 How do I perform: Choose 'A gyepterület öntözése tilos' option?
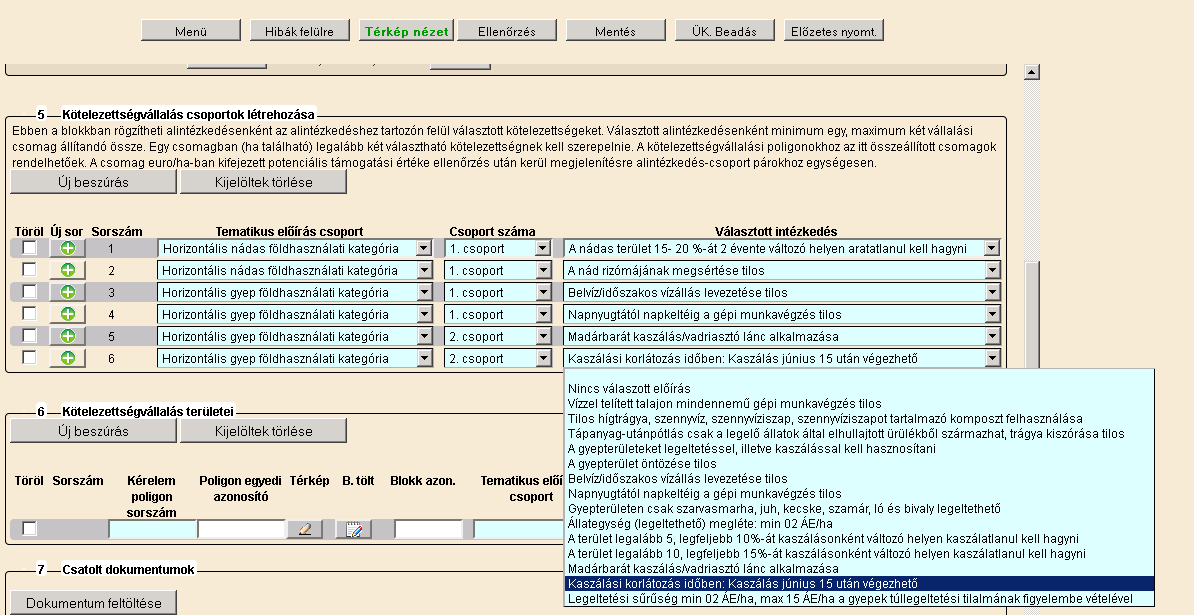(859, 464)
